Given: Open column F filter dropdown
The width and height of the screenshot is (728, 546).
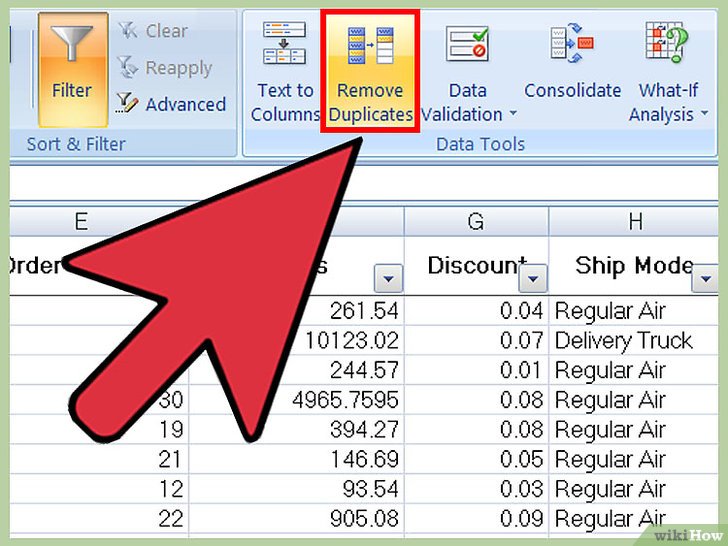Looking at the screenshot, I should click(x=388, y=279).
